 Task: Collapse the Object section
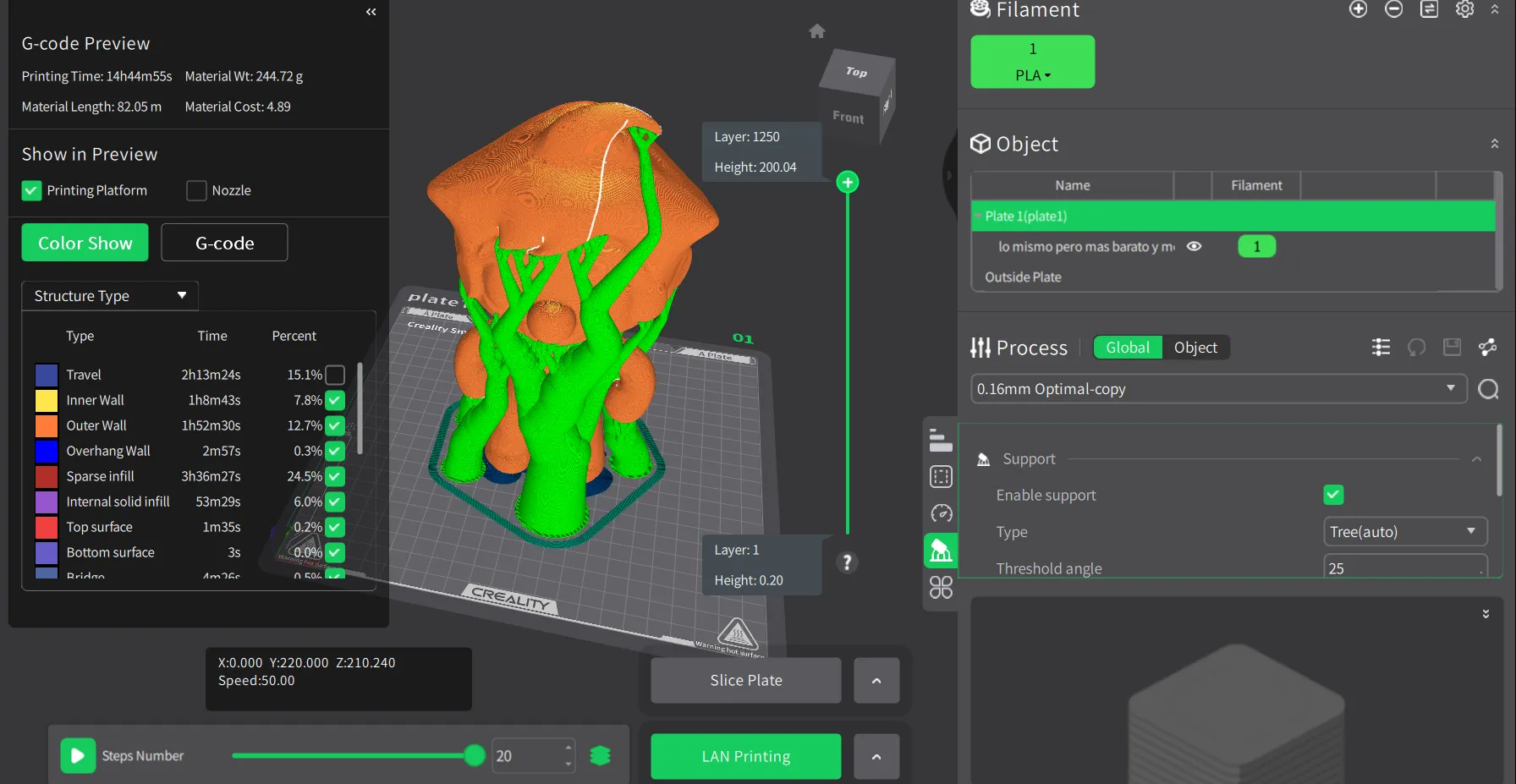[1495, 144]
